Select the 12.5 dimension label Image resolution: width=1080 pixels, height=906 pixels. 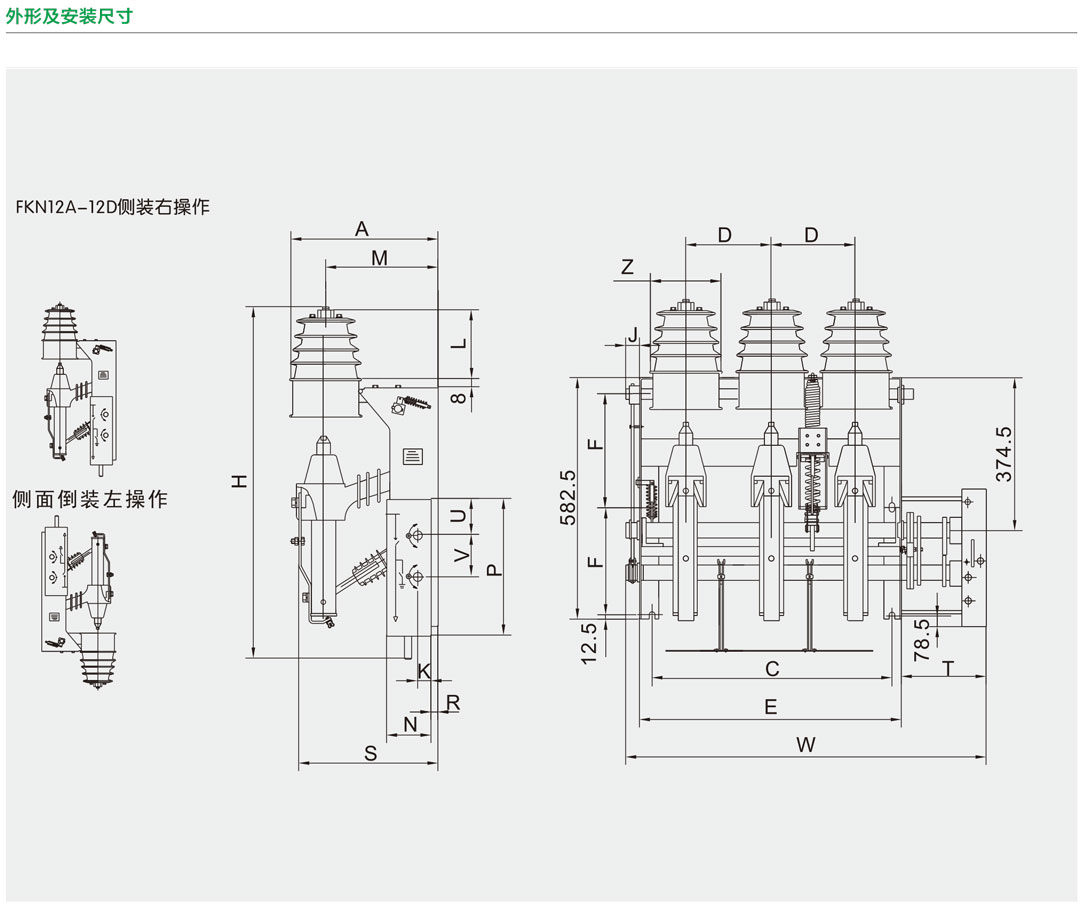click(589, 642)
